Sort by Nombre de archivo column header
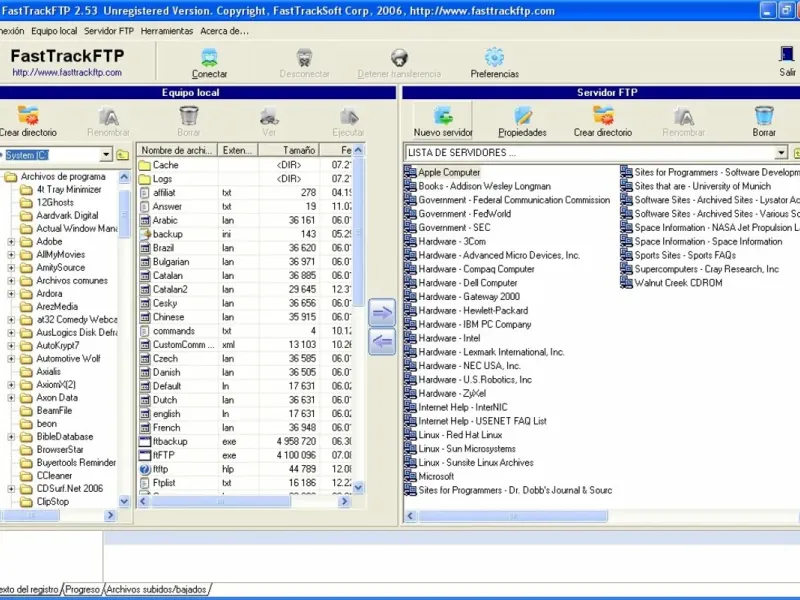Screen dimensions: 800x600 (x=177, y=150)
